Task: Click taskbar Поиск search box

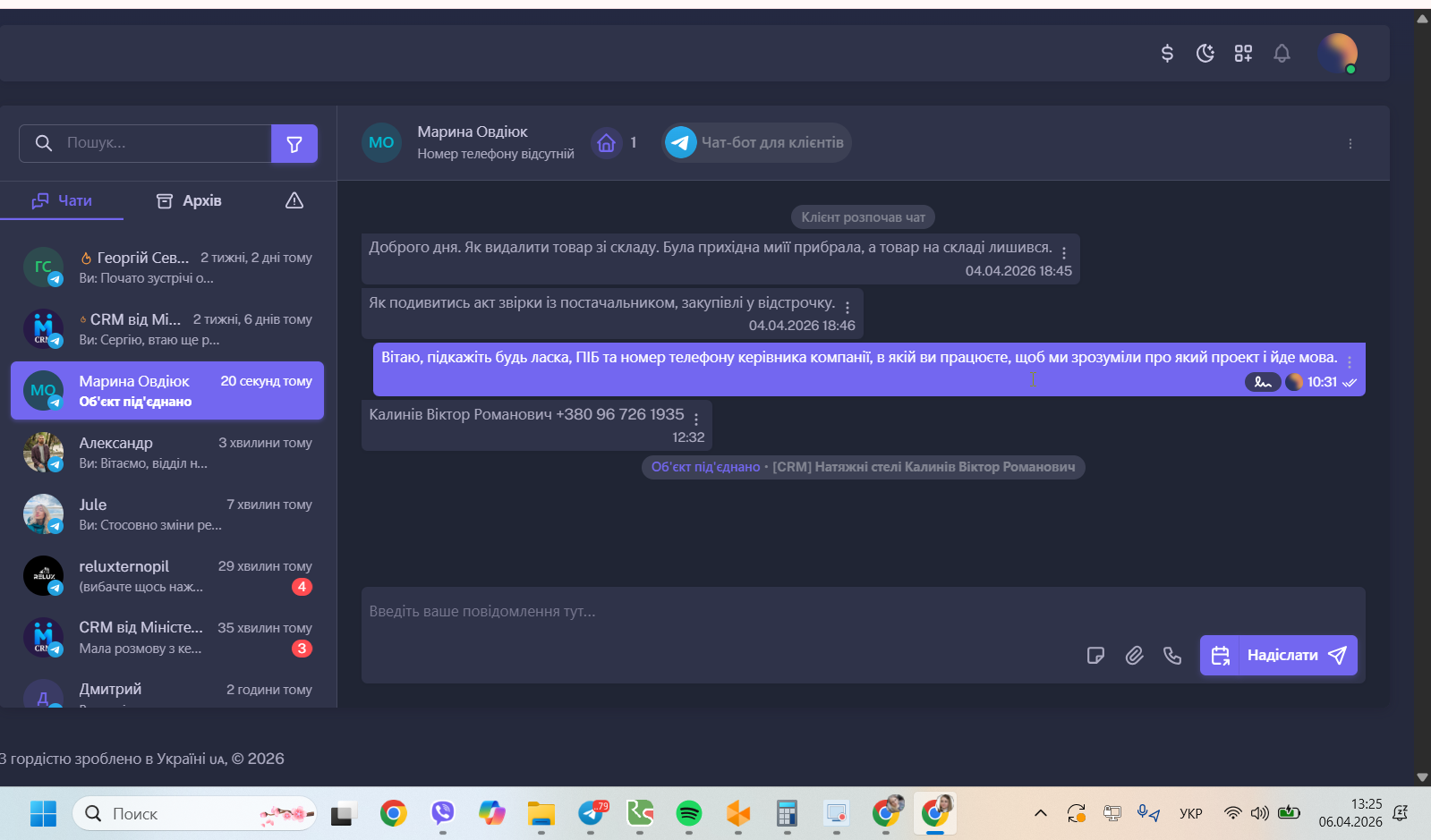Action: [195, 813]
